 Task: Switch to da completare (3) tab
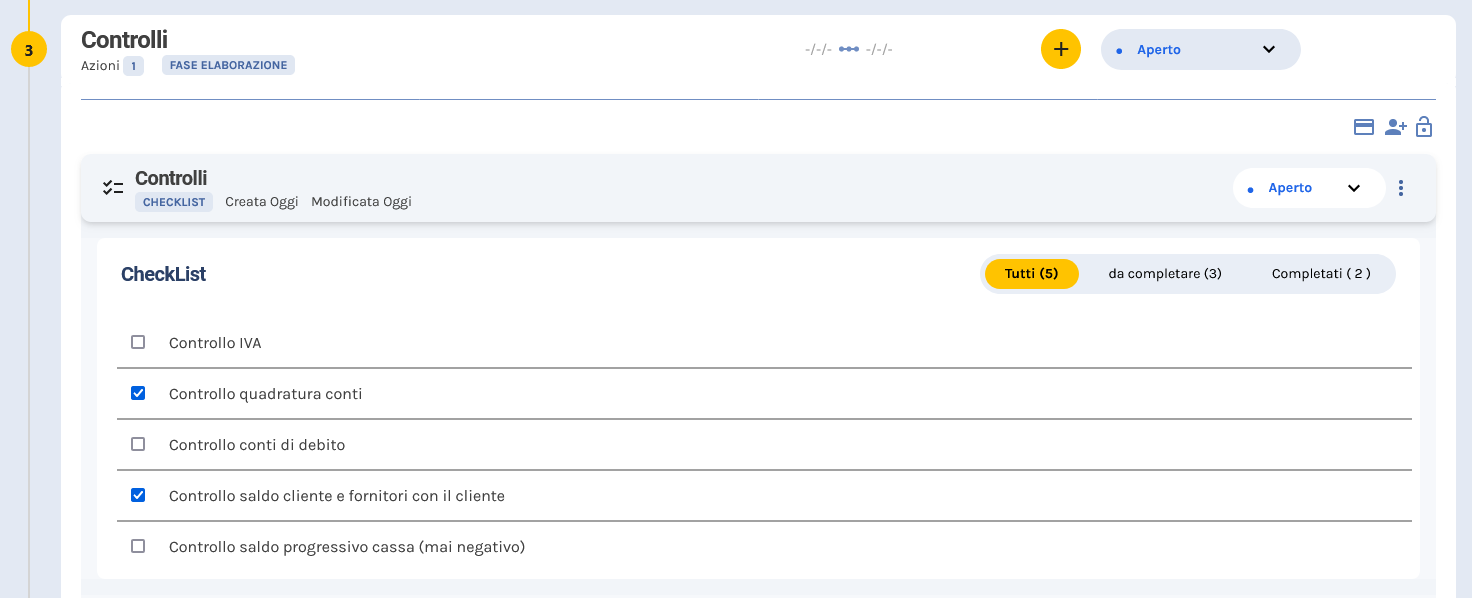[x=1165, y=274]
